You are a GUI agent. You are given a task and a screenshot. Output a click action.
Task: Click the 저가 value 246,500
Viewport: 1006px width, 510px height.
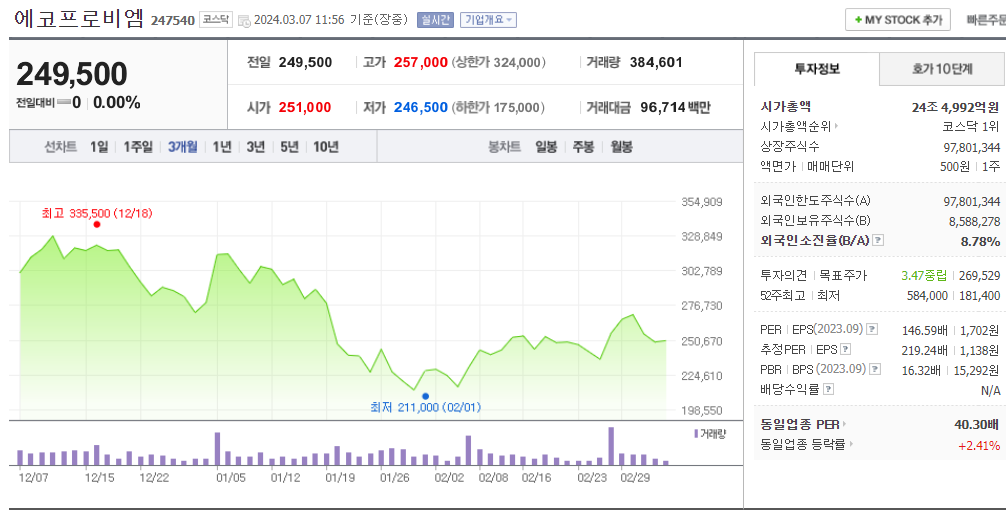[x=421, y=107]
